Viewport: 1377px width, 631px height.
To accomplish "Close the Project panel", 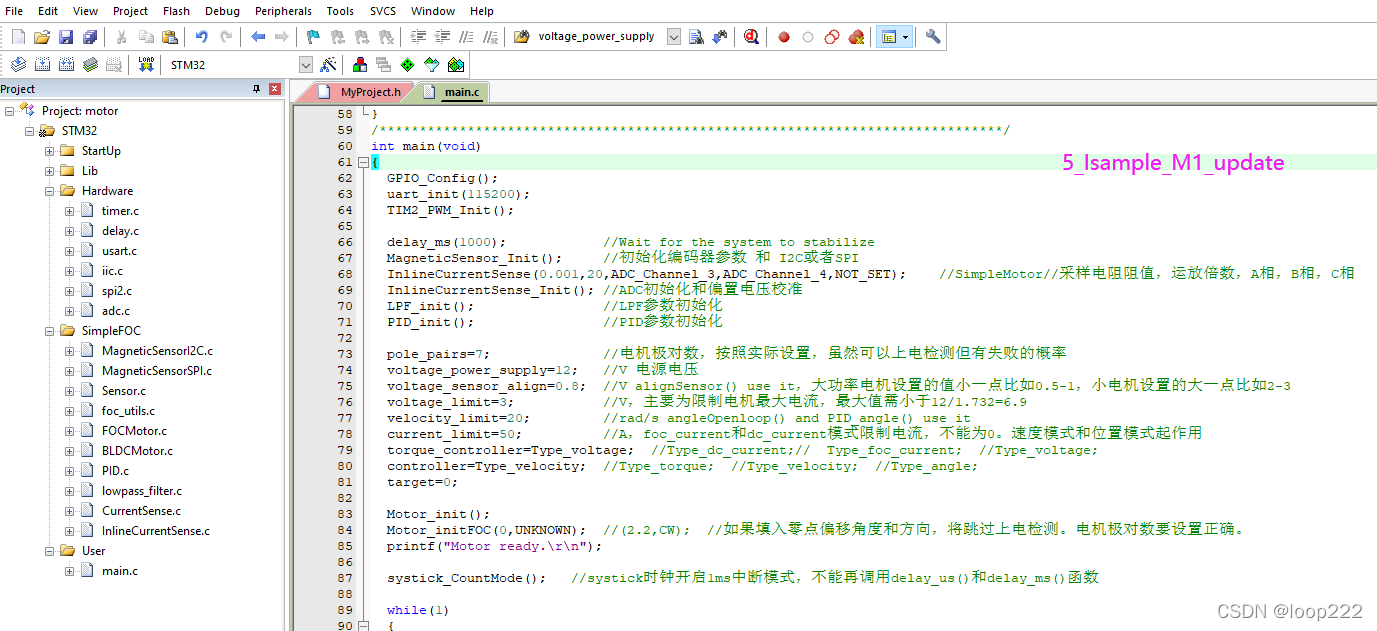I will click(275, 89).
